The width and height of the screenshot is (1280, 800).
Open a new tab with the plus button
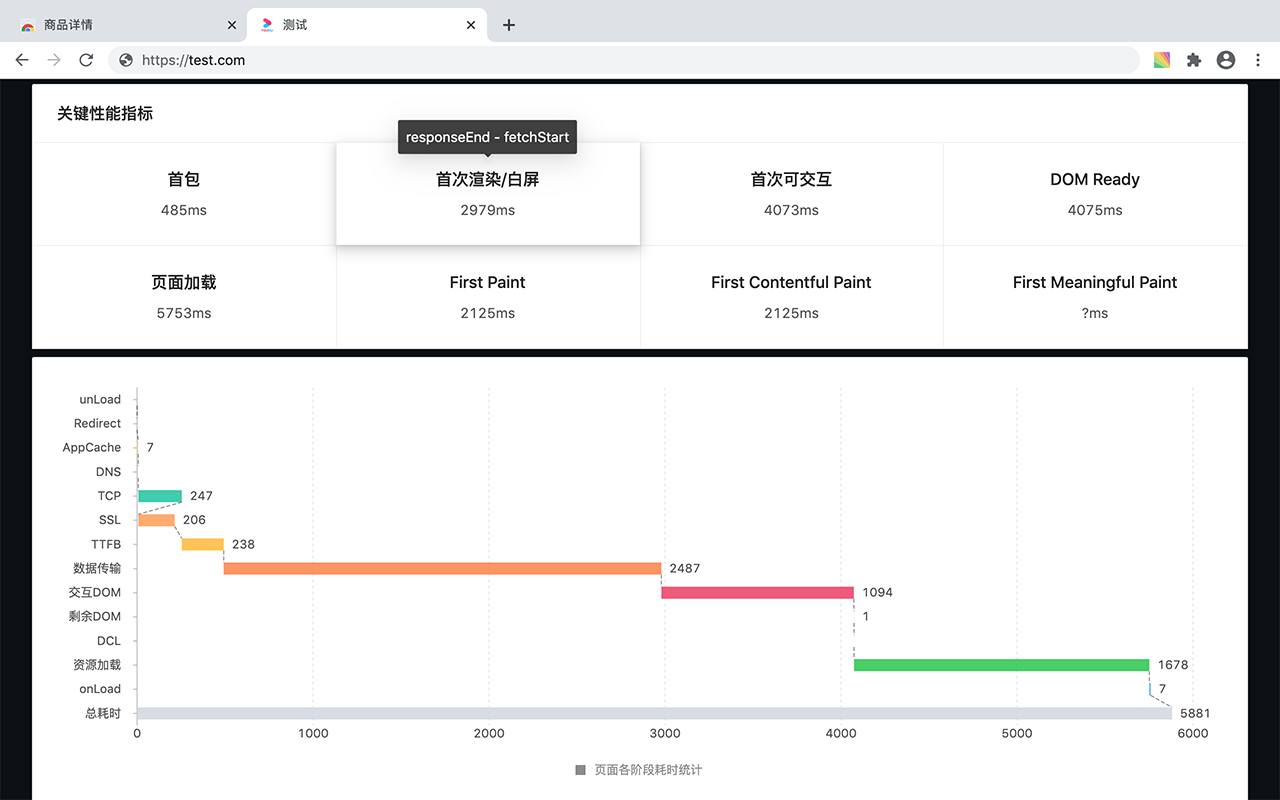509,24
